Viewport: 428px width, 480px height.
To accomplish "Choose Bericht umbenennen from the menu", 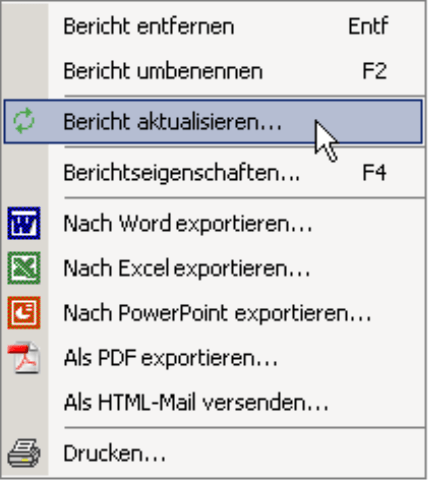I will click(x=213, y=71).
